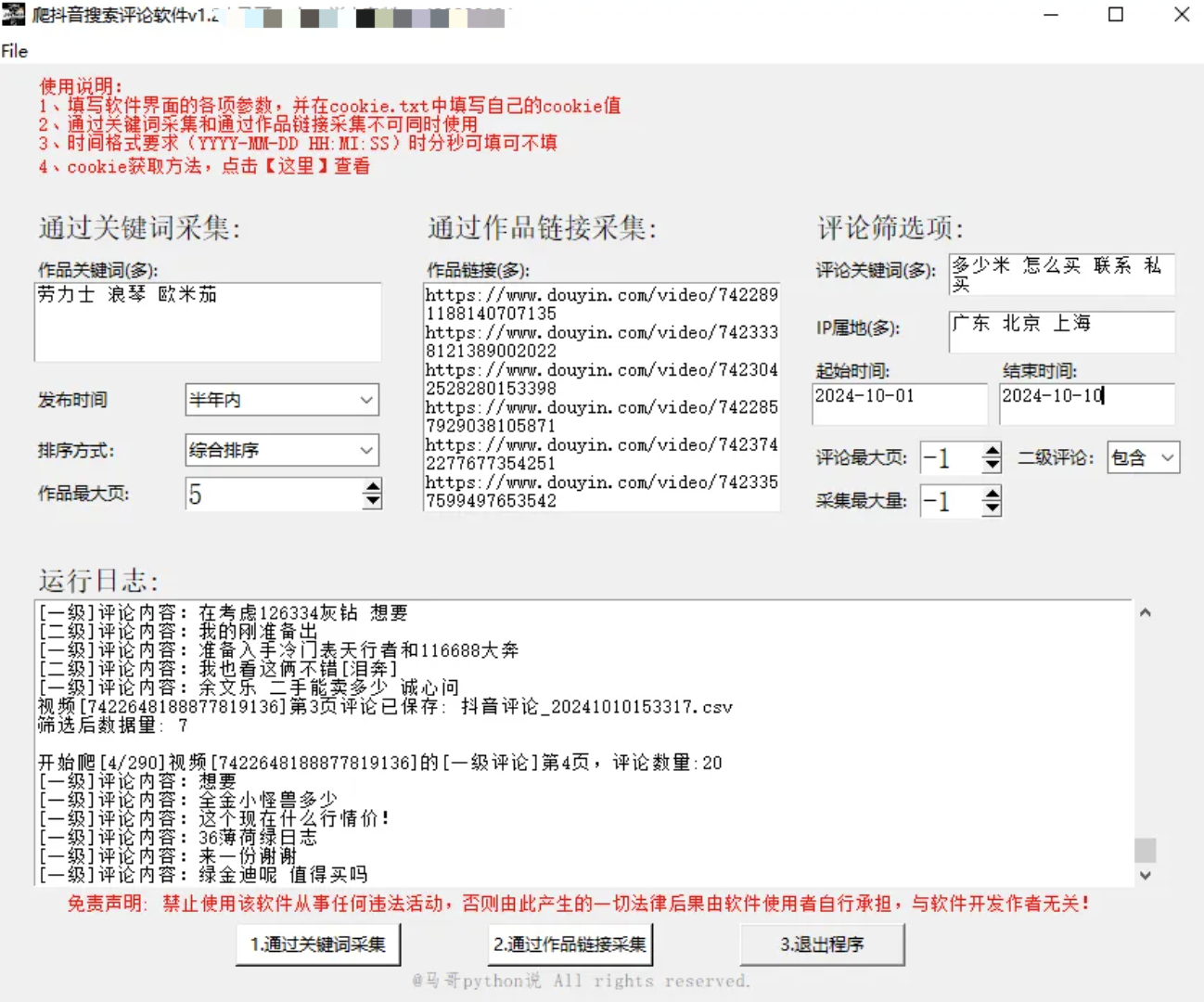Click the 采集最大量 value field

(951, 502)
